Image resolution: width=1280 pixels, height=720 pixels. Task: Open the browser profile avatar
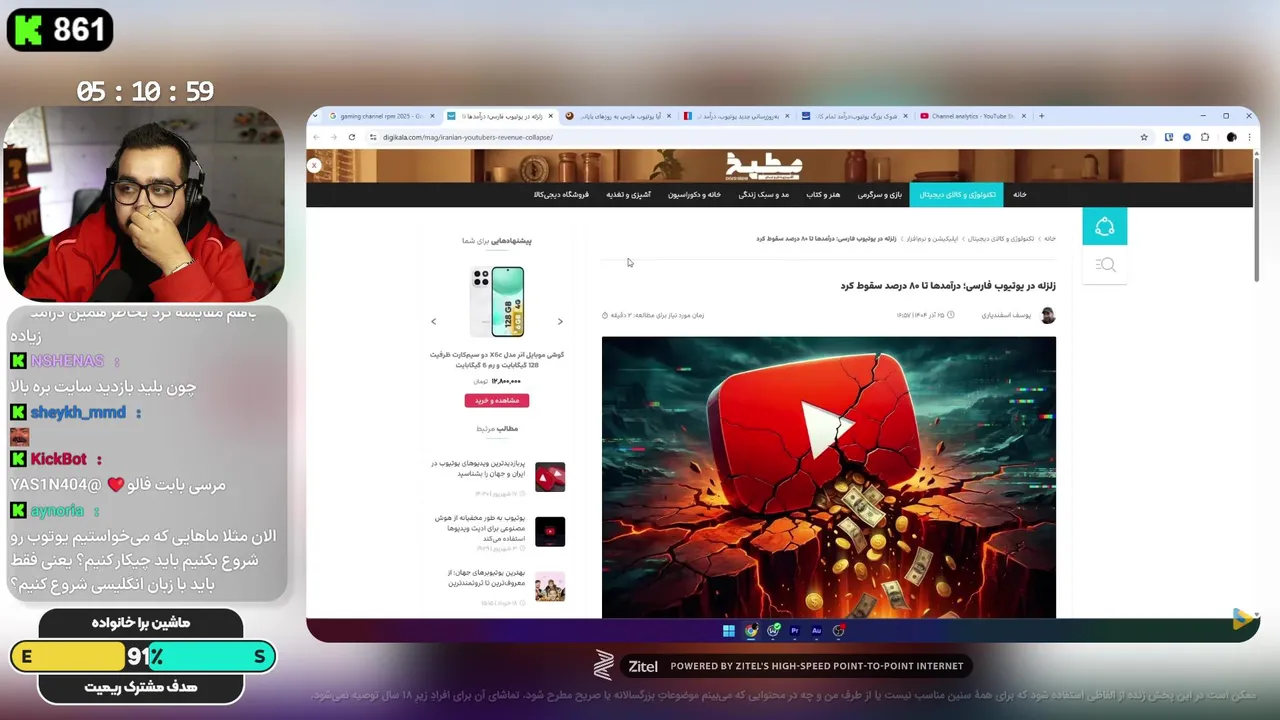[x=1231, y=137]
